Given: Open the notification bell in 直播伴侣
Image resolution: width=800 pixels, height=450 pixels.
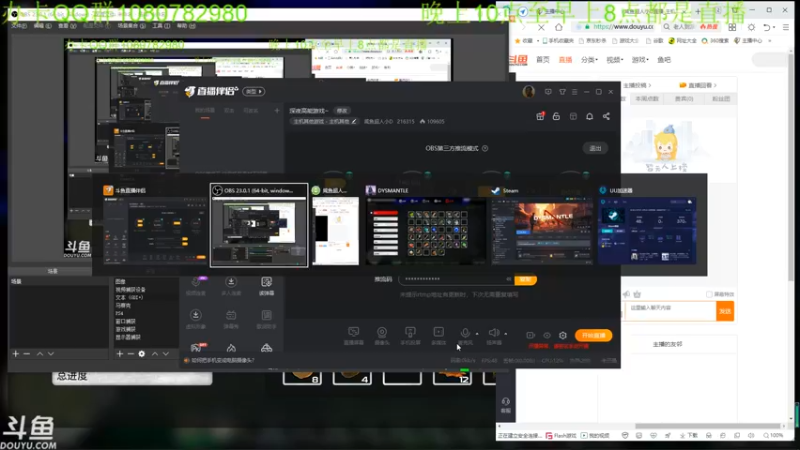Looking at the screenshot, I should pyautogui.click(x=589, y=116).
